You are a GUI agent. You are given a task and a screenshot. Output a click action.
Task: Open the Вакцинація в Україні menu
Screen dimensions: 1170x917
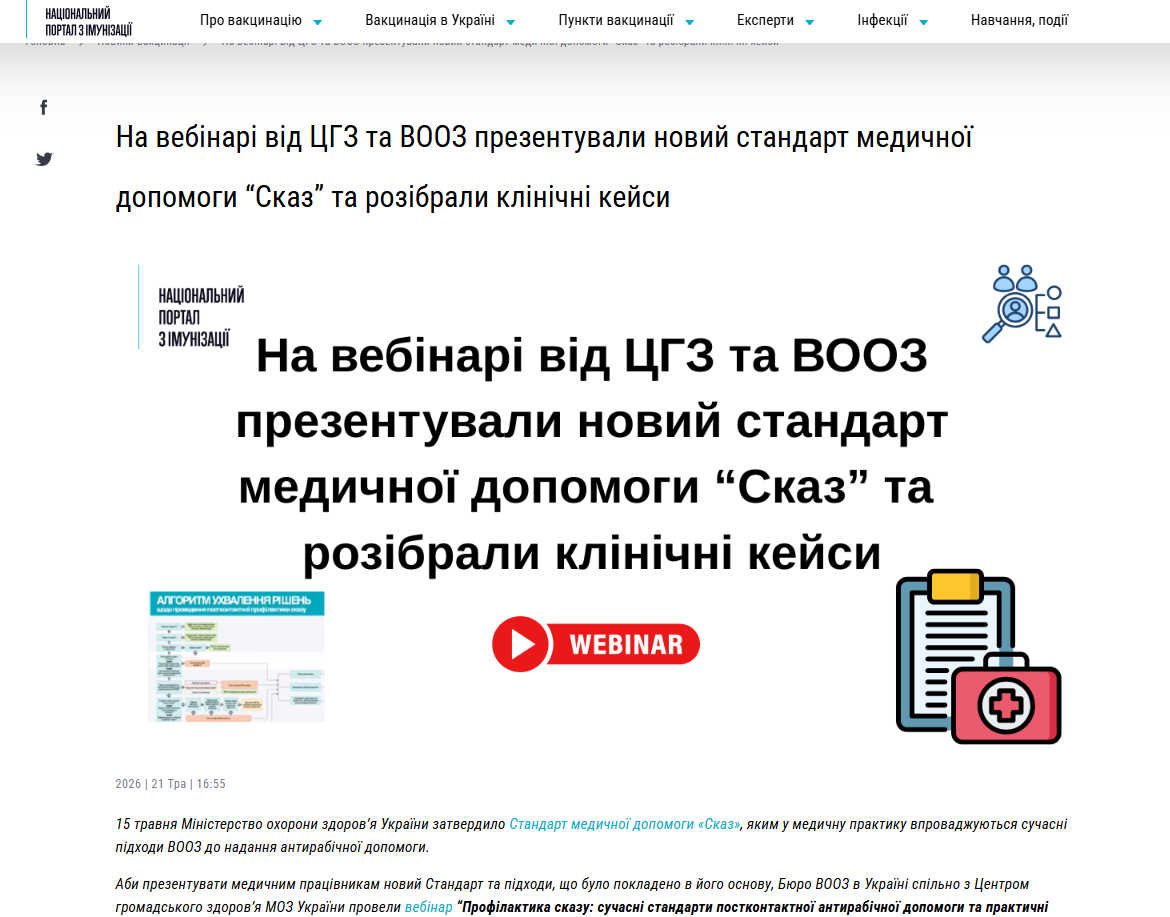tap(430, 20)
